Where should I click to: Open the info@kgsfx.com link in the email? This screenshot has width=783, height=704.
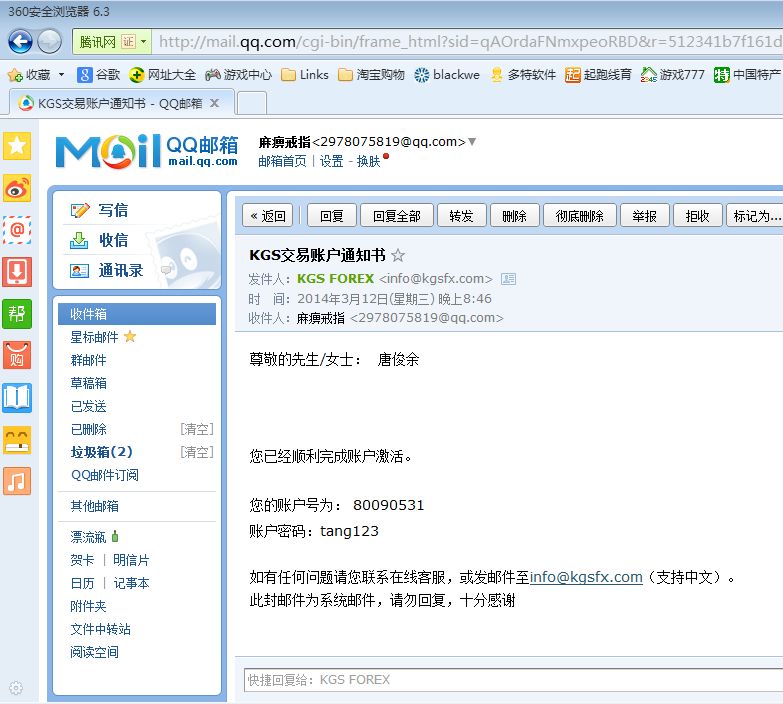pos(586,577)
